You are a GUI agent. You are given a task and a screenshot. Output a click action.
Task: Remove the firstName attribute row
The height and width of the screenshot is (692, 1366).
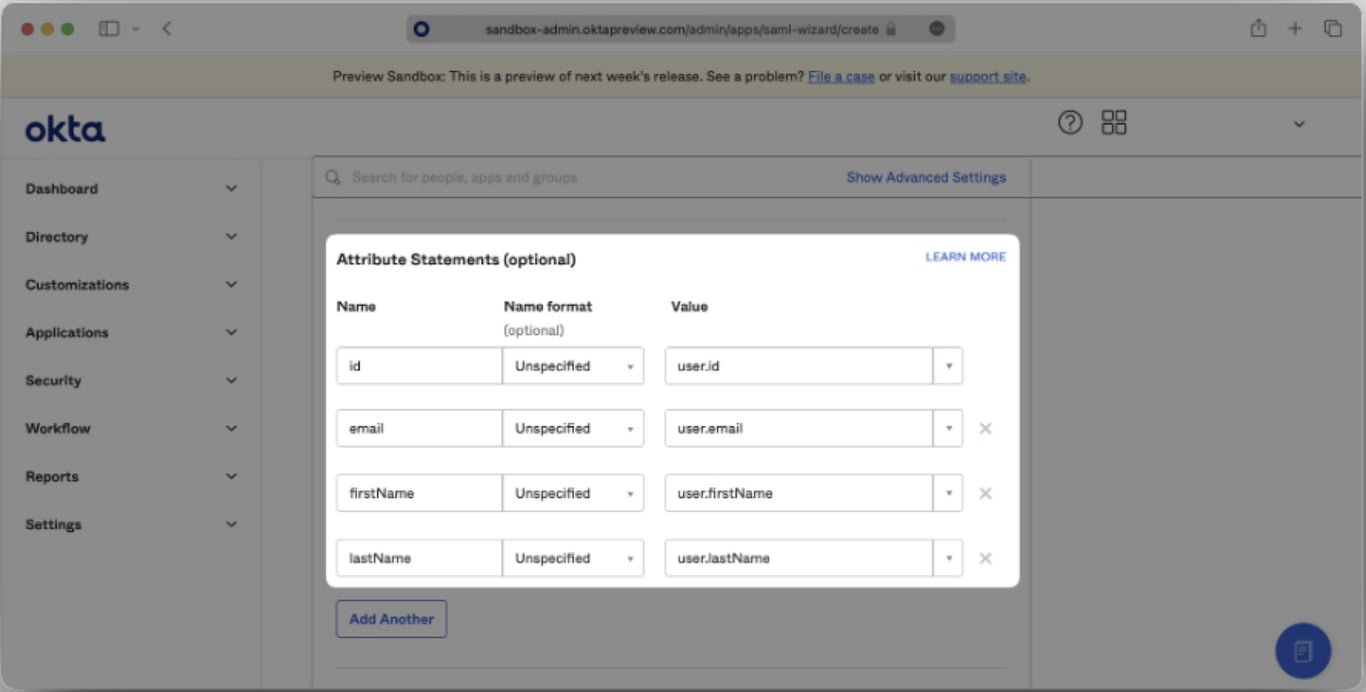[x=985, y=493]
